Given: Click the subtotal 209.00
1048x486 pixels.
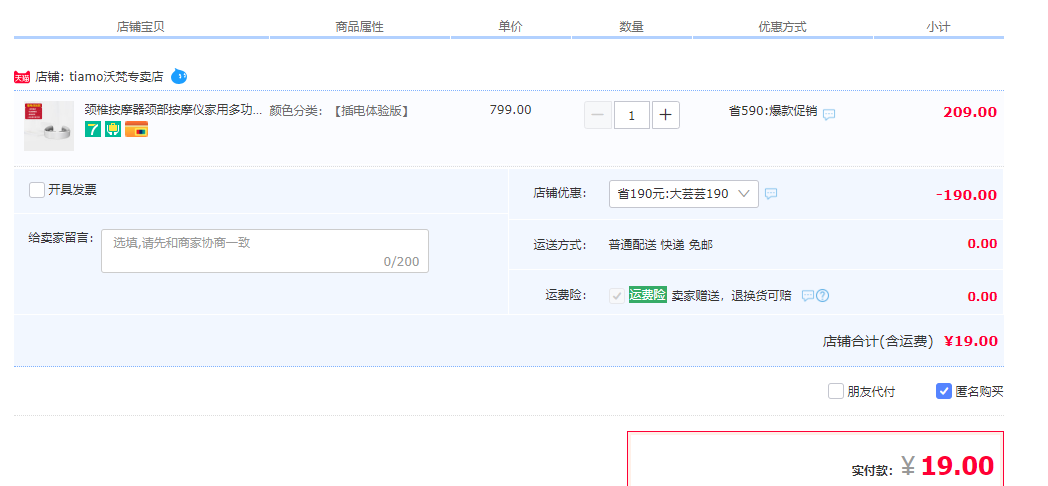Looking at the screenshot, I should [x=970, y=112].
